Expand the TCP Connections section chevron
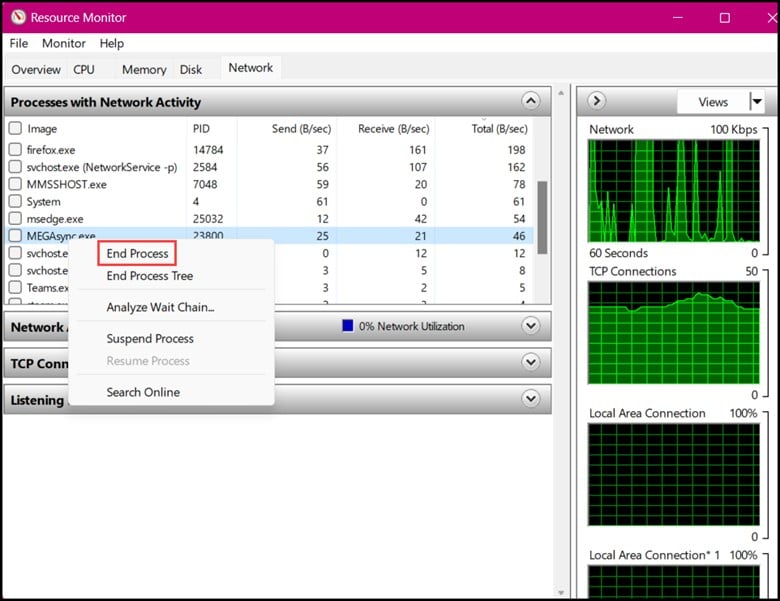Viewport: 780px width, 601px height. point(531,362)
